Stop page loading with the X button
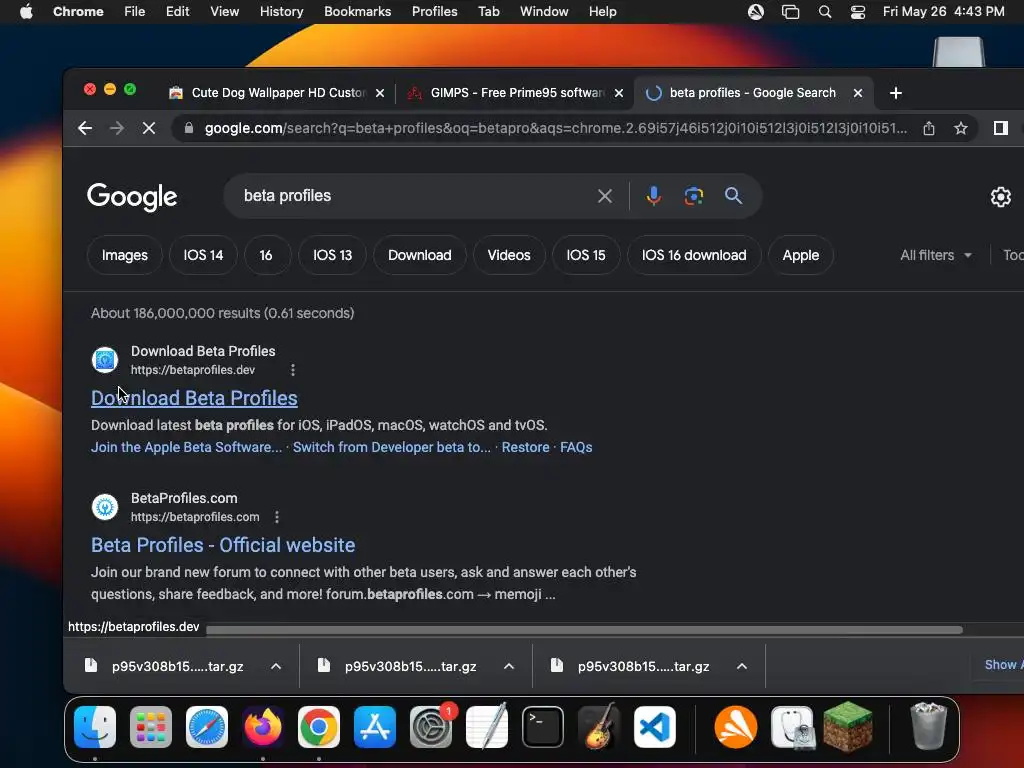Viewport: 1024px width, 768px height. (149, 128)
